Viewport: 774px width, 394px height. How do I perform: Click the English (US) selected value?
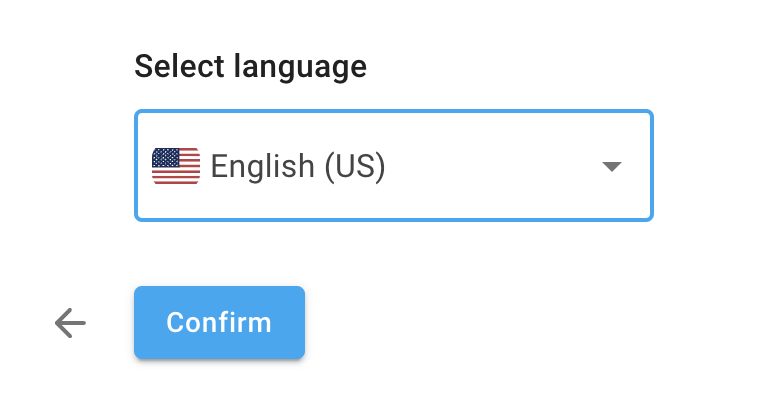point(298,166)
